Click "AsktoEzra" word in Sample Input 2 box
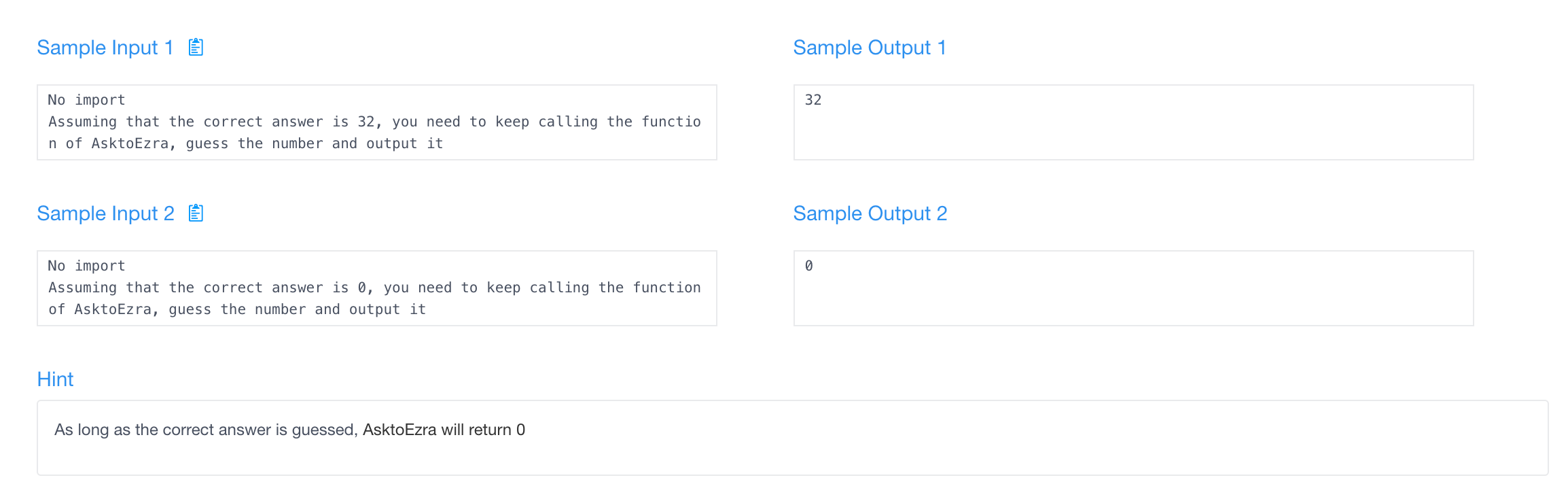Image resolution: width=1568 pixels, height=499 pixels. 113,309
